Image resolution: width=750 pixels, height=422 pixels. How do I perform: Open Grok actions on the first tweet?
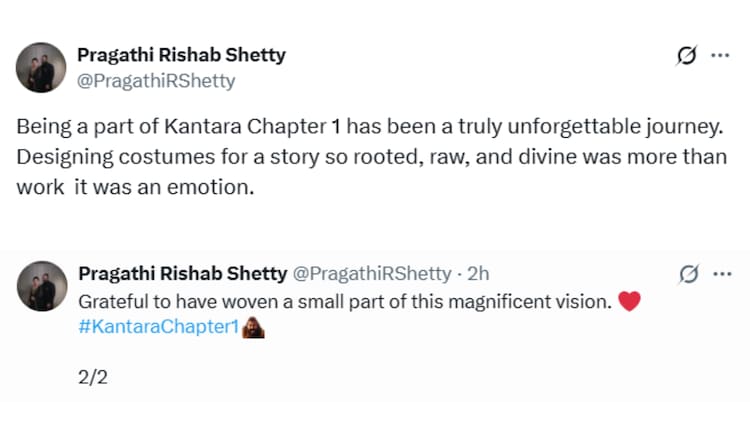point(687,56)
